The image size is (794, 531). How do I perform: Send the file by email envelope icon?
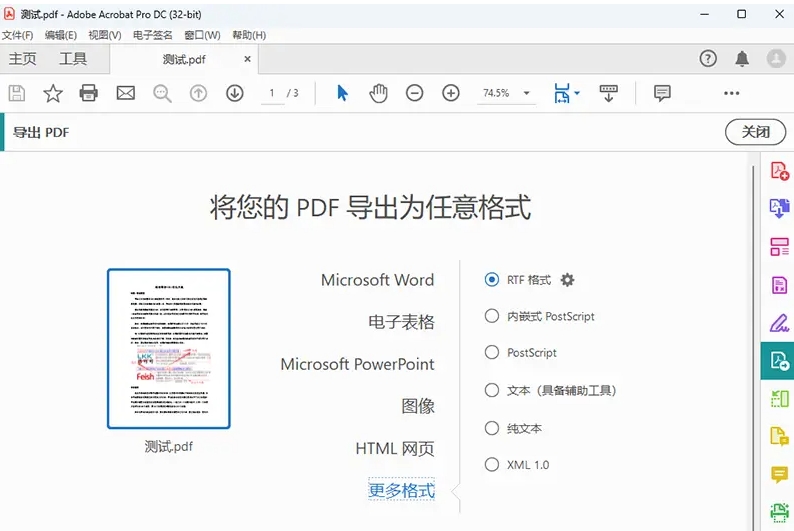(x=126, y=93)
